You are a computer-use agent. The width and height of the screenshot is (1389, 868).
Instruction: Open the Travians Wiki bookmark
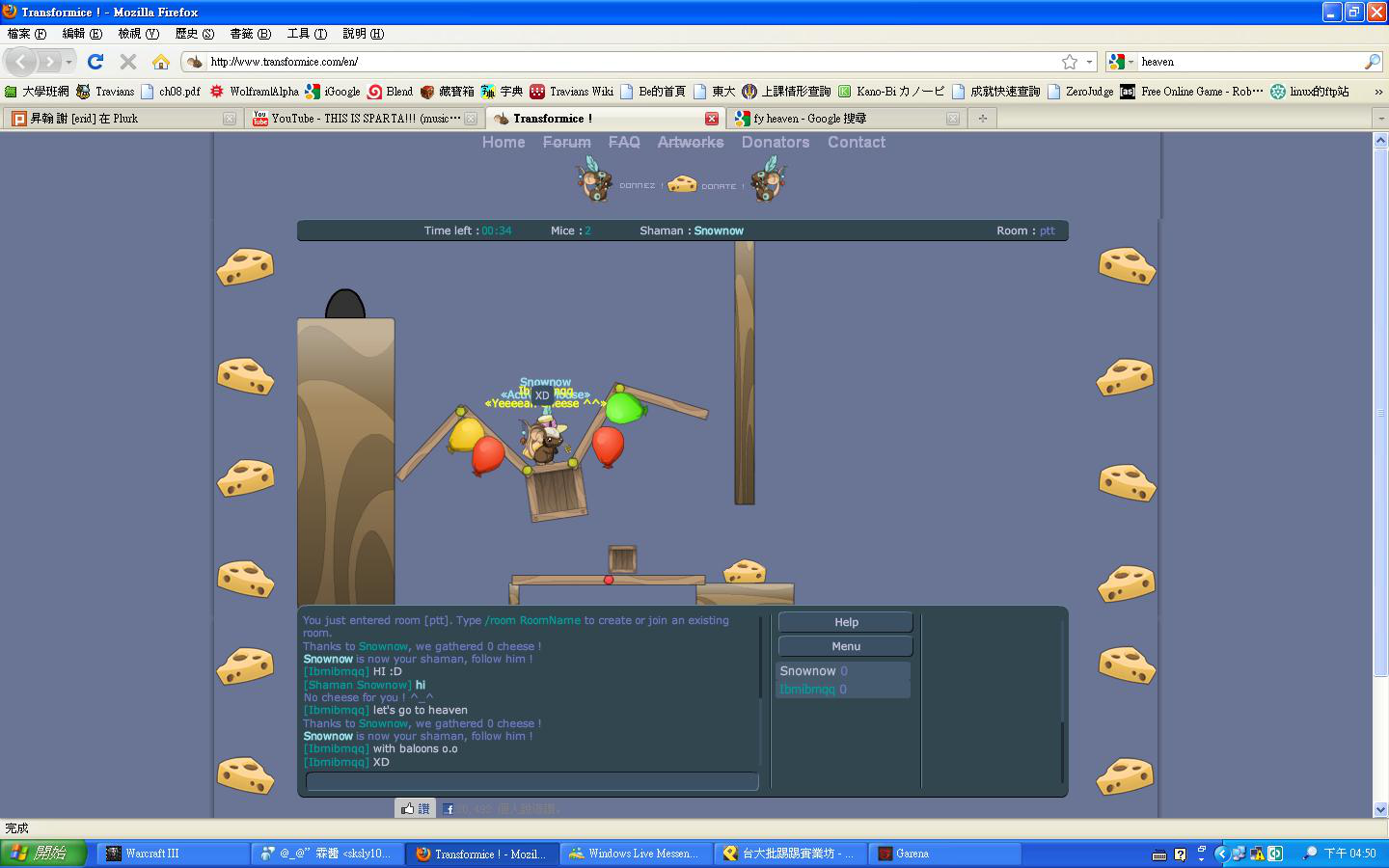[x=571, y=92]
